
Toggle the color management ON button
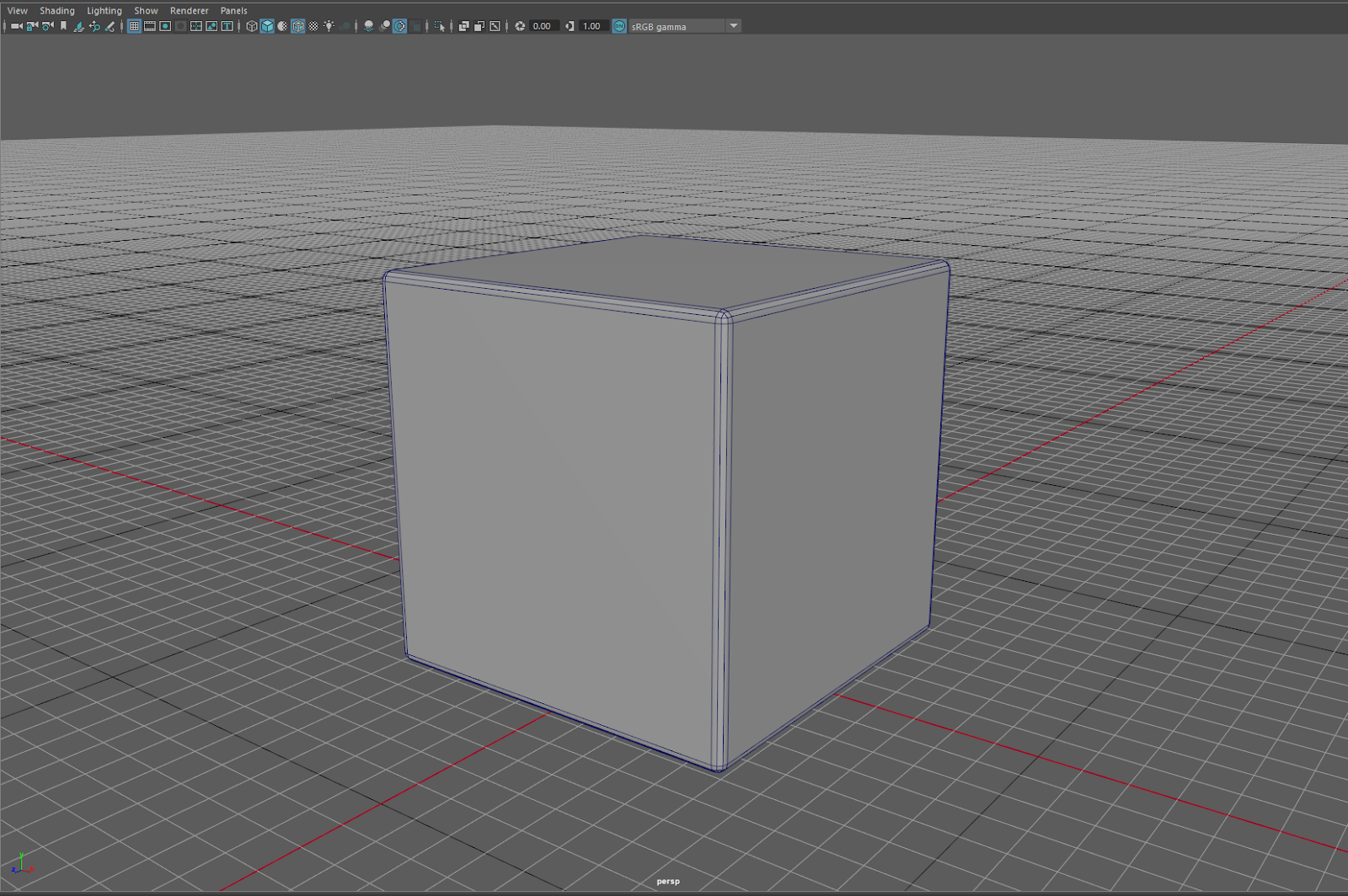[619, 26]
